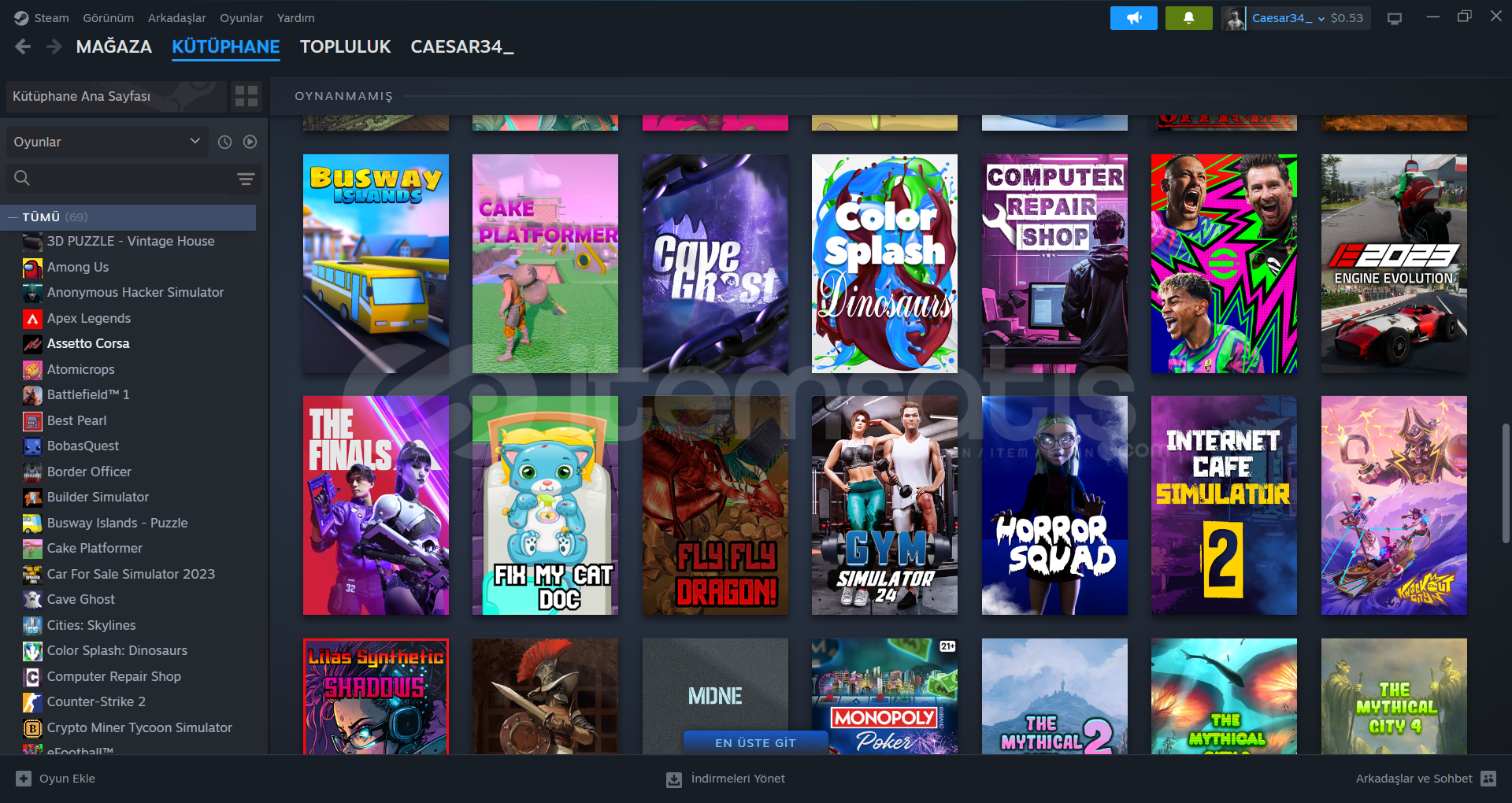Viewport: 1512px width, 803px height.
Task: Open the Fix My Cat Doc cover
Action: pos(545,505)
